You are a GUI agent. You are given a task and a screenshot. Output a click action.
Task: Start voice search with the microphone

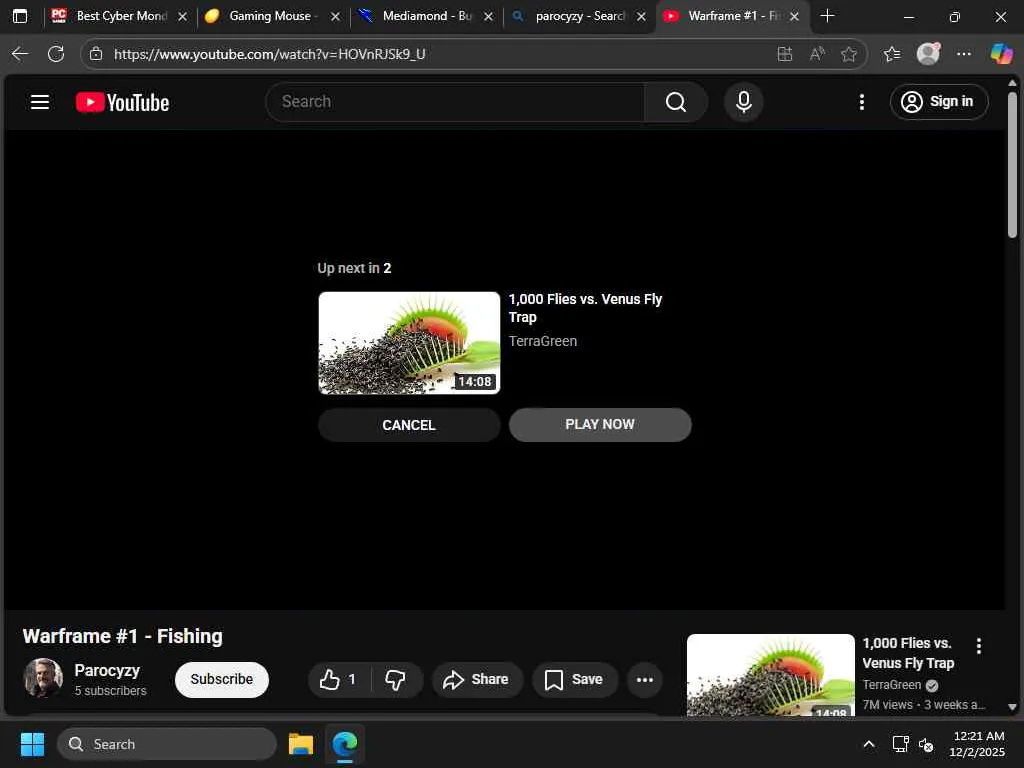tap(743, 102)
